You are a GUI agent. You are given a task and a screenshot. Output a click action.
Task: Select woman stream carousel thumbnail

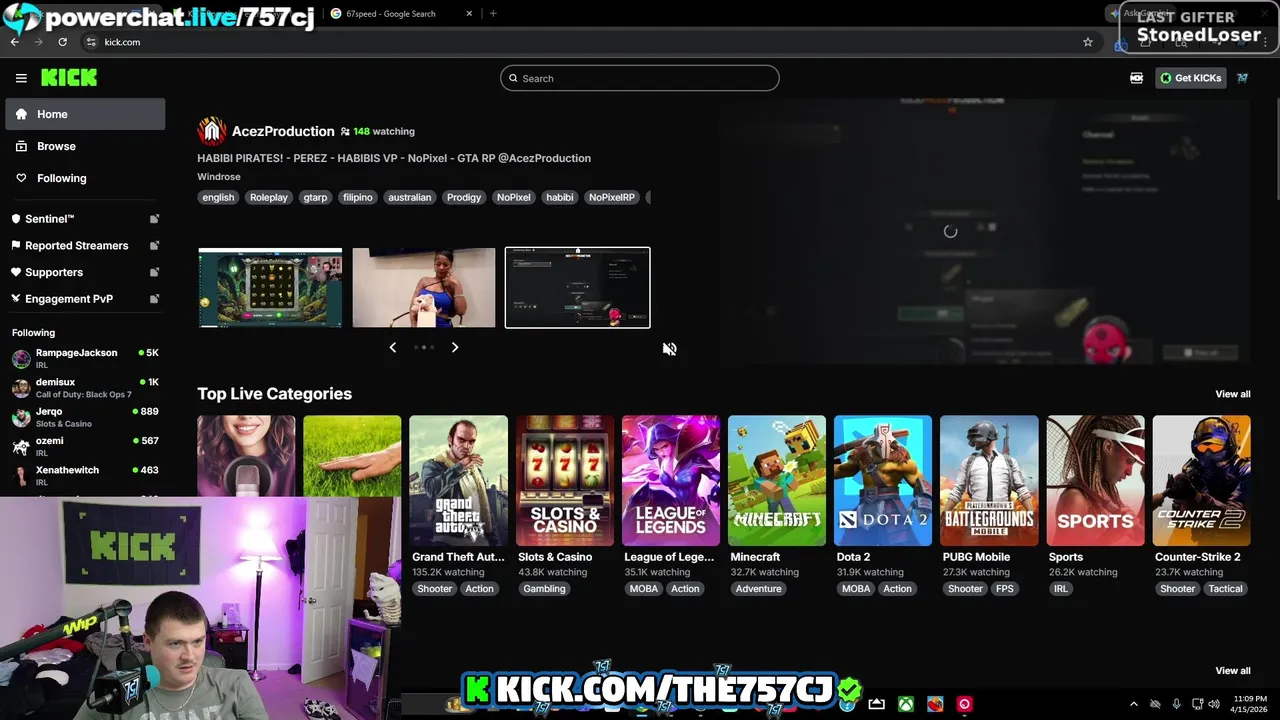424,288
